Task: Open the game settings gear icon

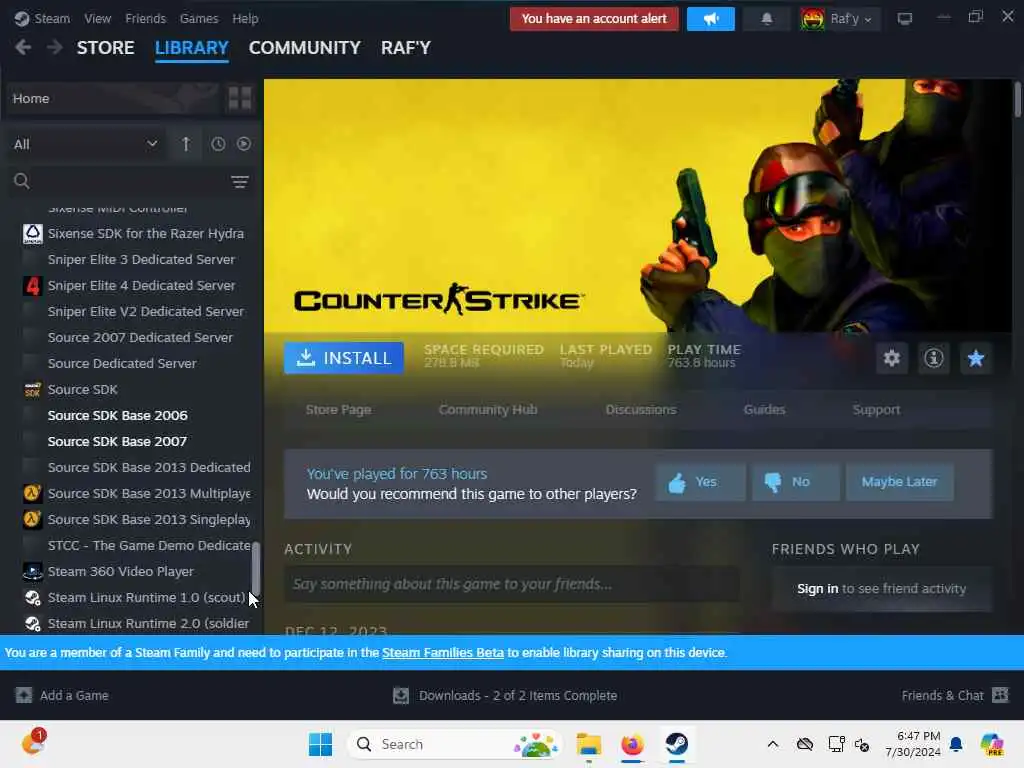Action: (x=891, y=358)
